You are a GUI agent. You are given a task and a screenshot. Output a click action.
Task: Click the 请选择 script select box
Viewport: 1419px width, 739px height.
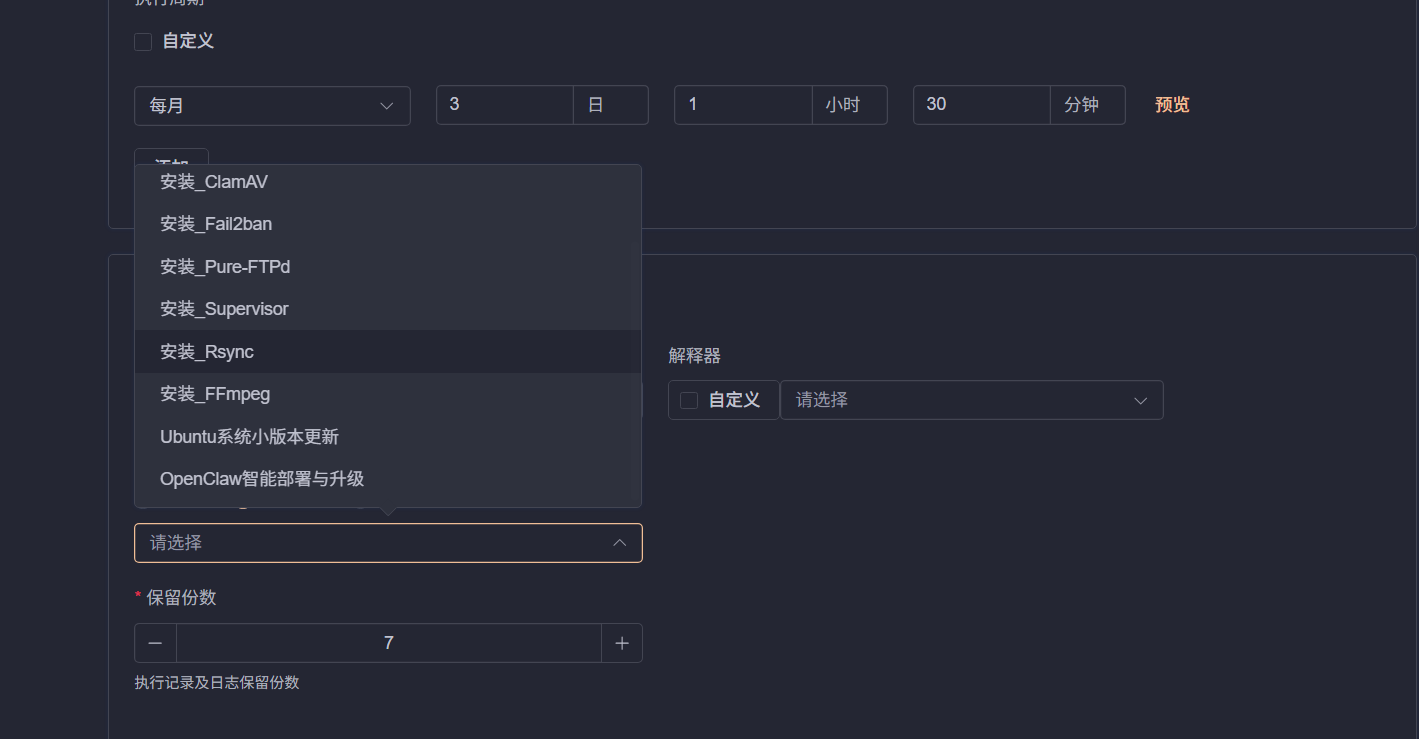pyautogui.click(x=370, y=543)
